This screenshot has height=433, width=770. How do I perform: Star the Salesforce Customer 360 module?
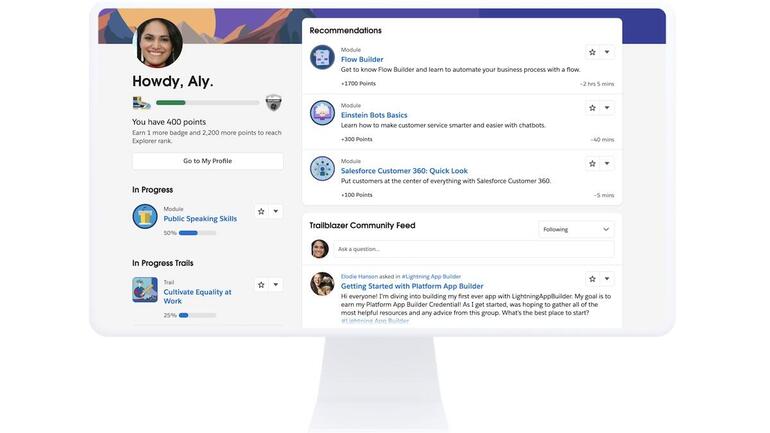pos(592,163)
